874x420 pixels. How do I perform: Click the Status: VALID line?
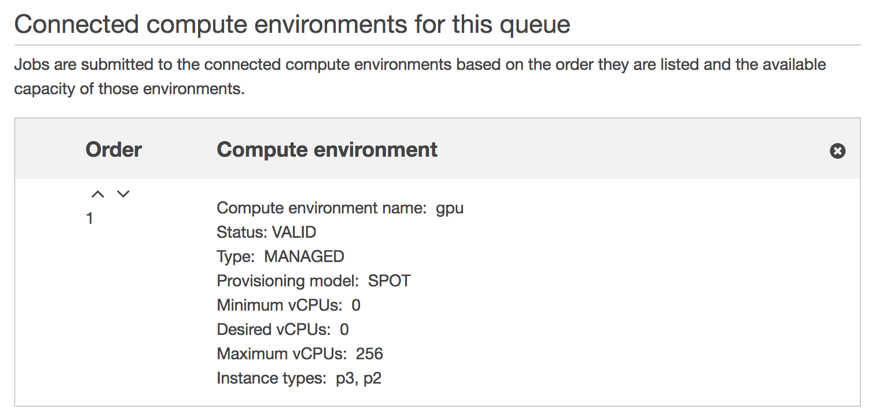coord(267,232)
